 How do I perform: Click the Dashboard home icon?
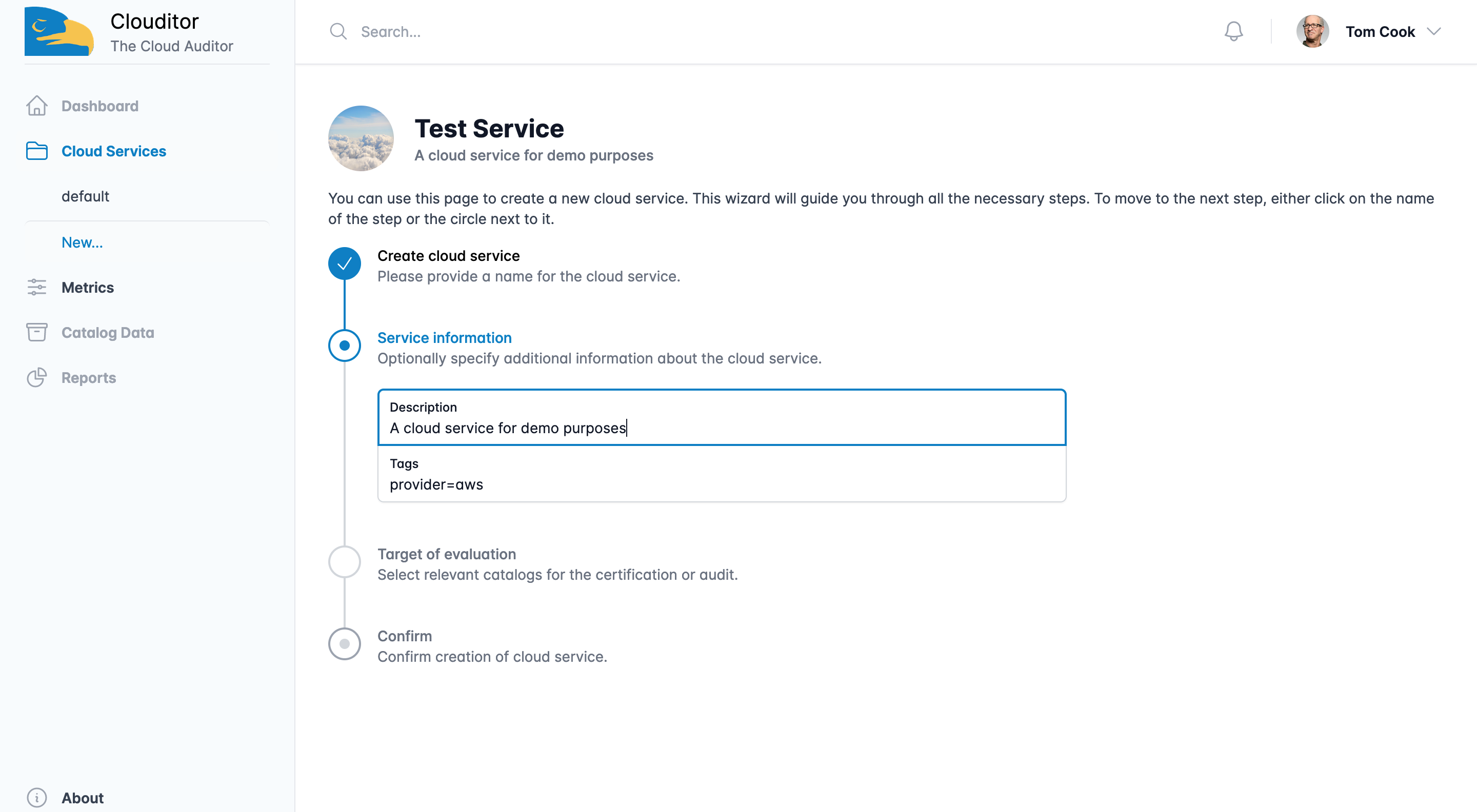(x=37, y=106)
